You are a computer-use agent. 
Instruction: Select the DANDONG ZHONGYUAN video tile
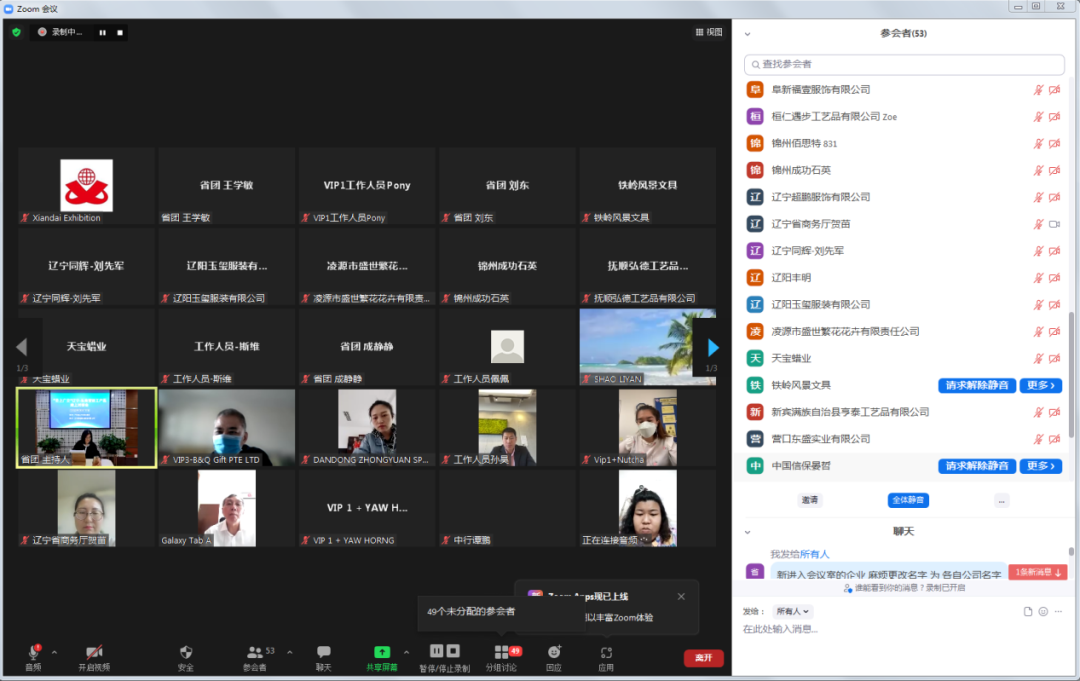click(367, 428)
